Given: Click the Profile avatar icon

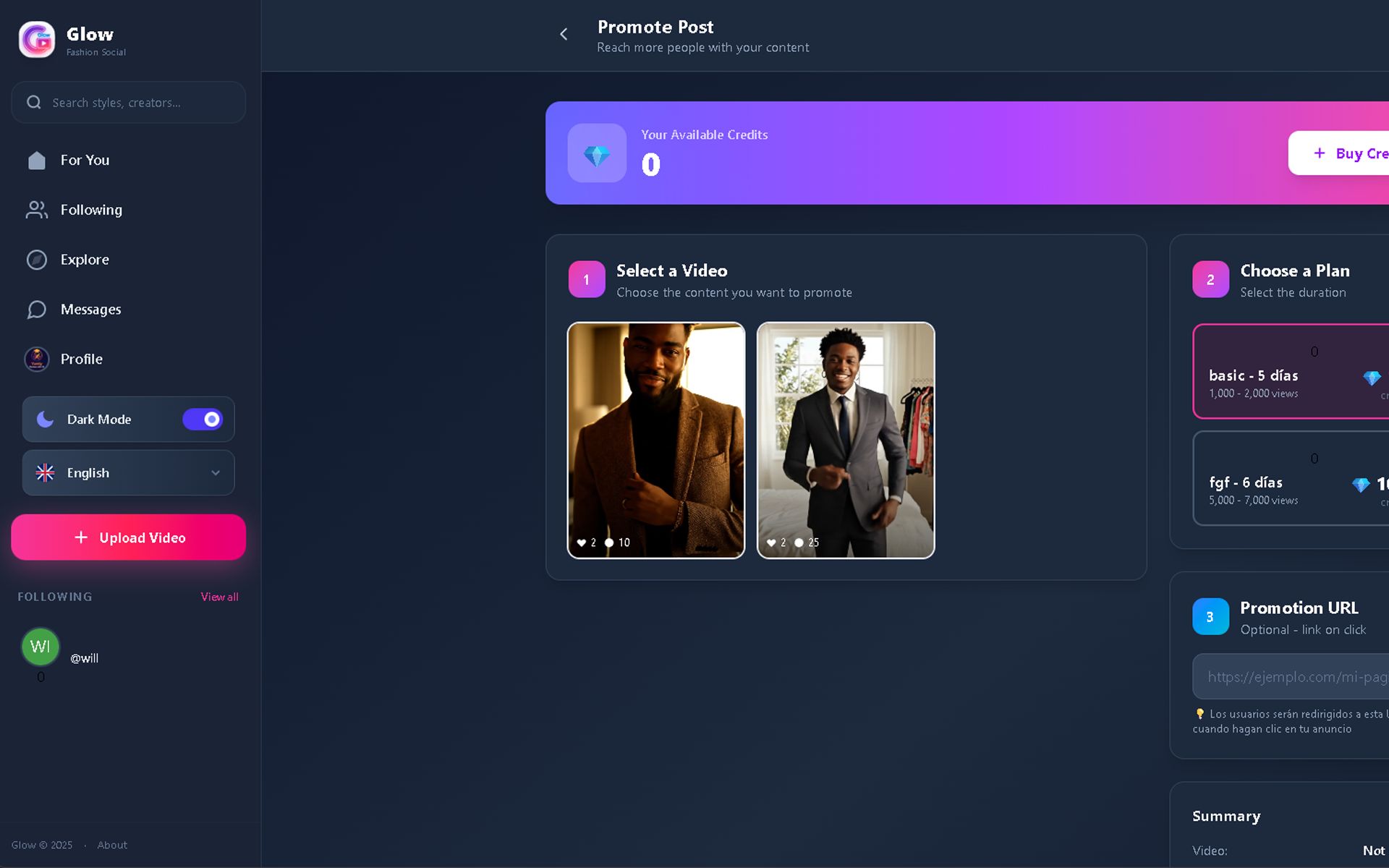Looking at the screenshot, I should pyautogui.click(x=37, y=359).
